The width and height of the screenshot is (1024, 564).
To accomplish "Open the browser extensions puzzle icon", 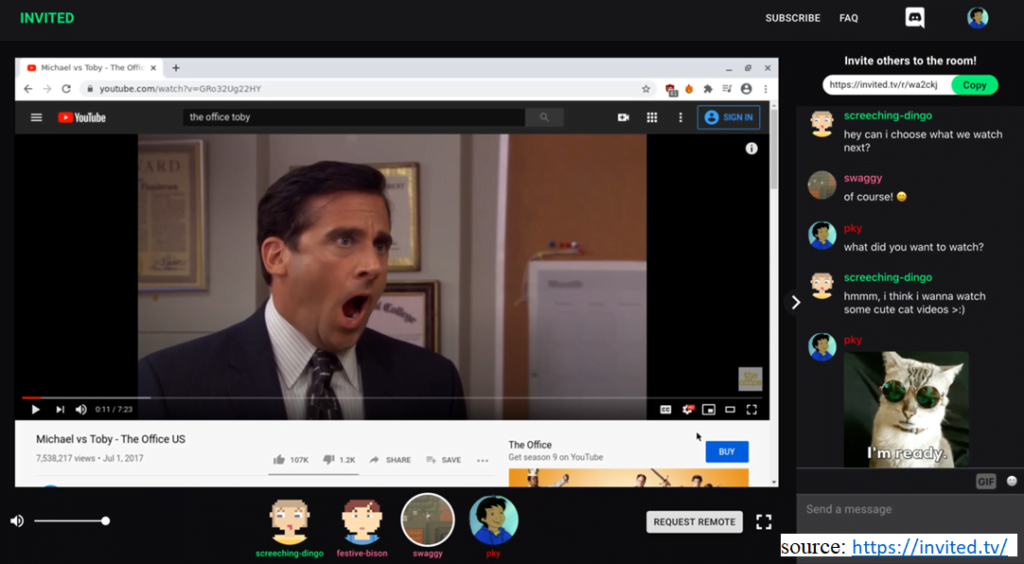I will tap(707, 89).
